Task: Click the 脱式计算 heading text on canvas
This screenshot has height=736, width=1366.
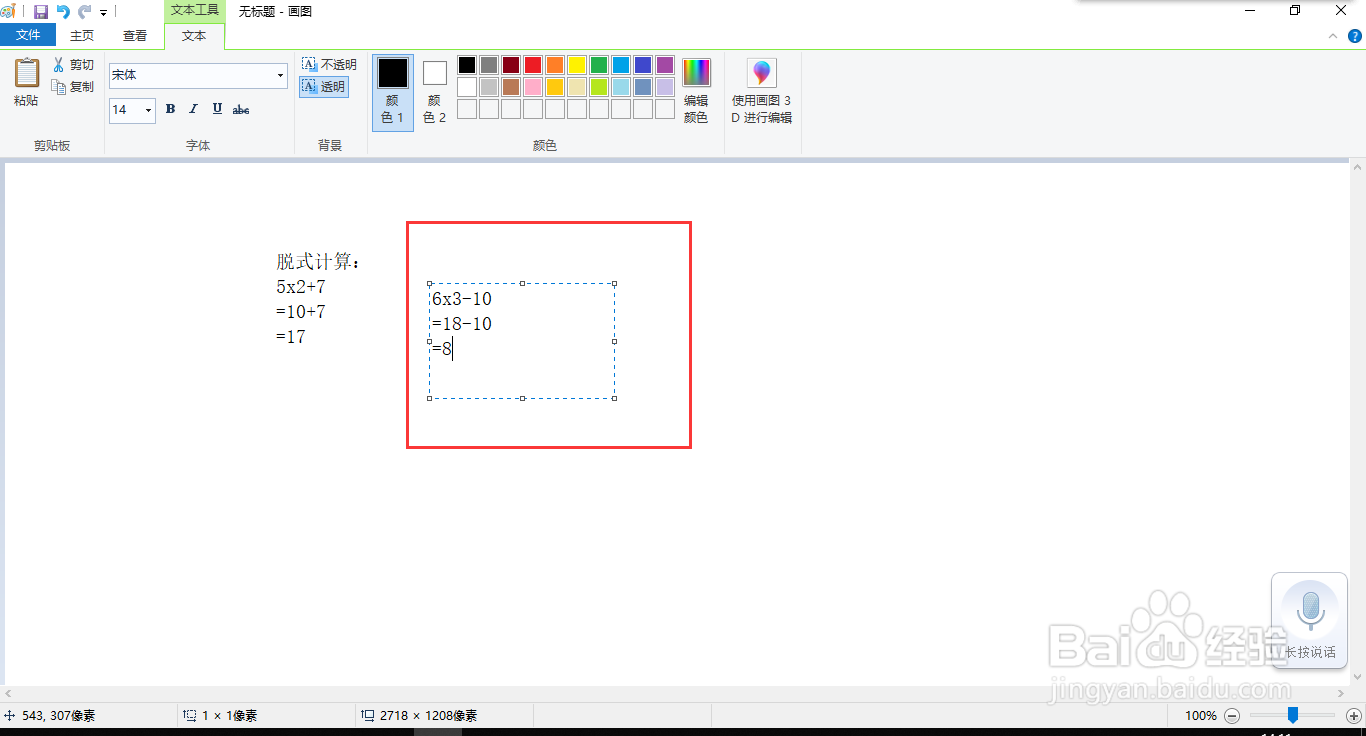Action: point(318,262)
